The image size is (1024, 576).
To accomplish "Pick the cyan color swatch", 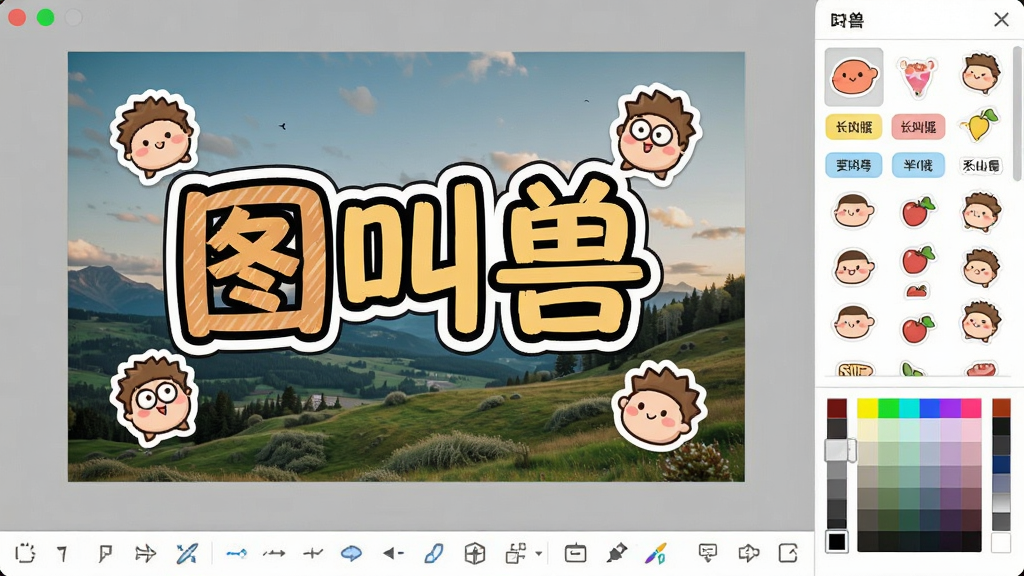I will [909, 408].
